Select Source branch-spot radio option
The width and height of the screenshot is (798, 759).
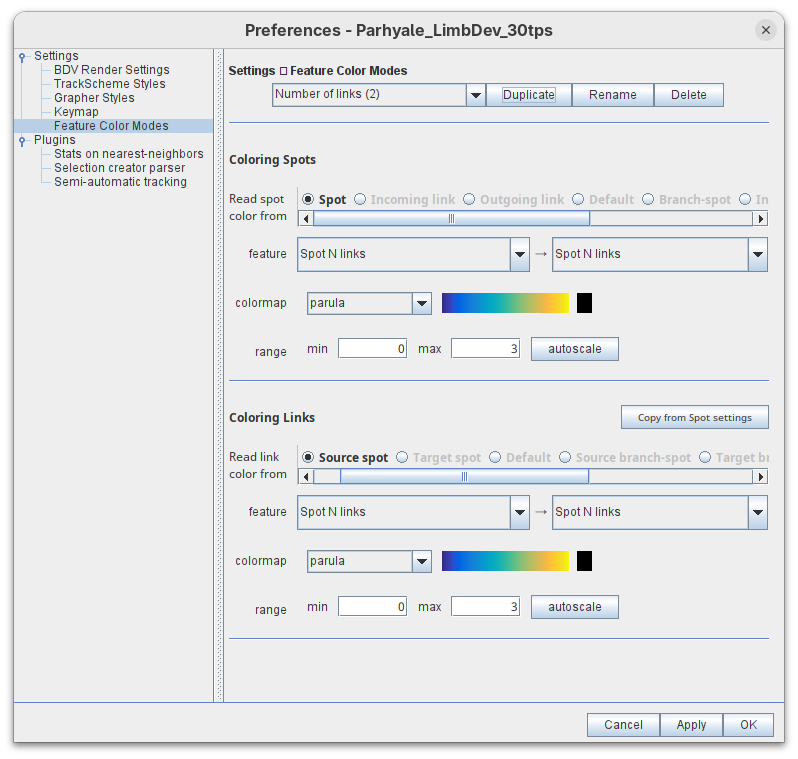pos(566,458)
